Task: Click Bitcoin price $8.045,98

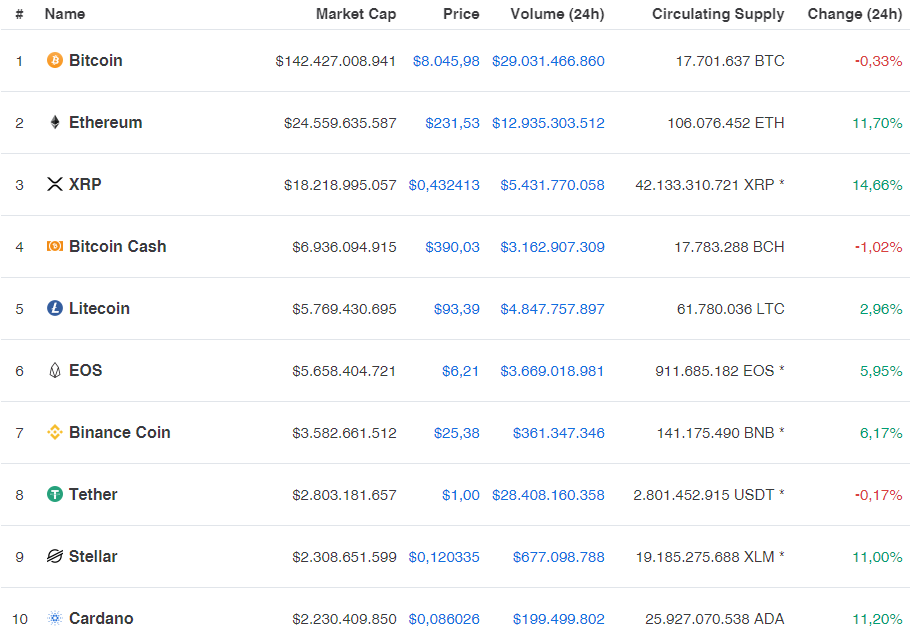Action: (x=446, y=61)
